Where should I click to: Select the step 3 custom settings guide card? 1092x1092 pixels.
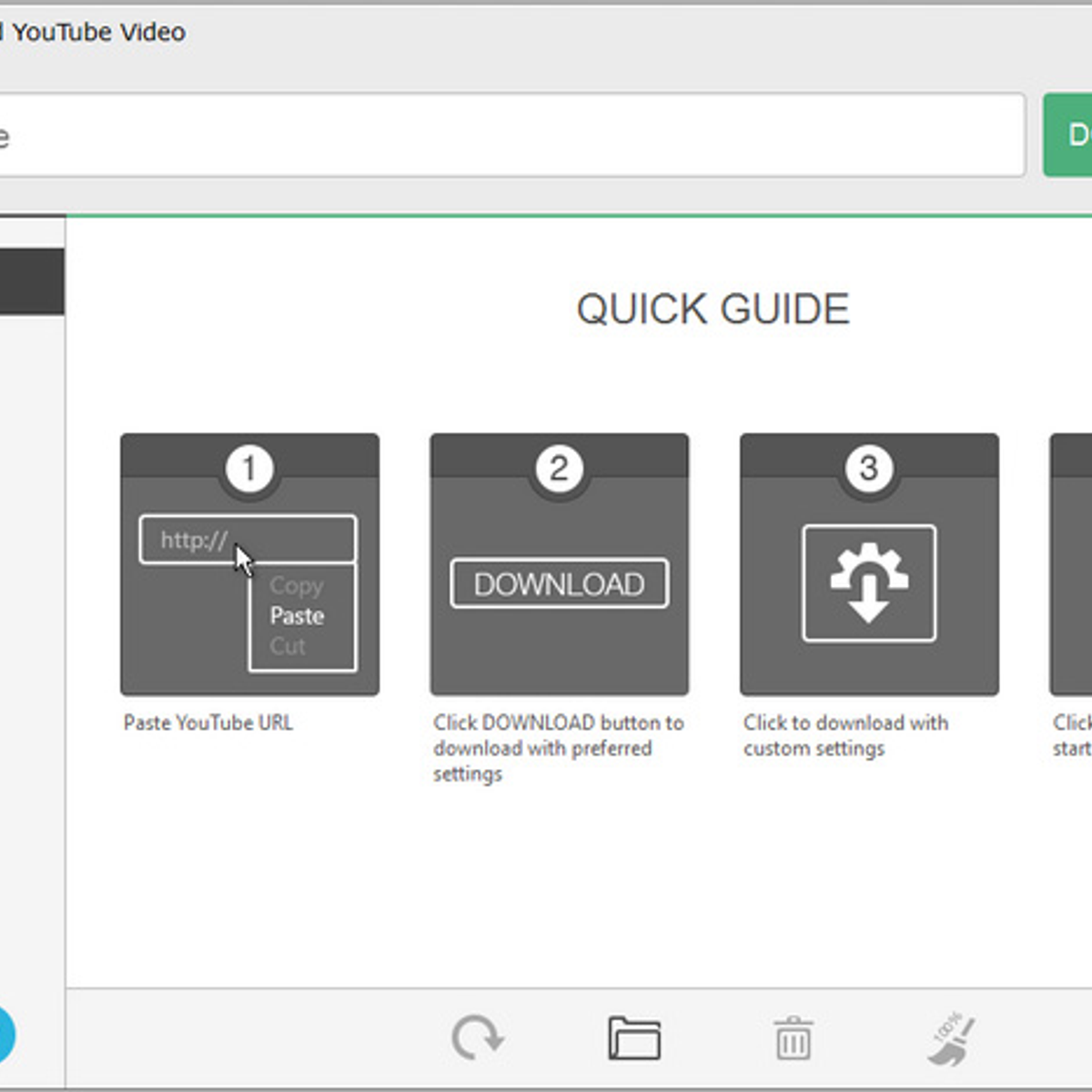pyautogui.click(x=869, y=564)
